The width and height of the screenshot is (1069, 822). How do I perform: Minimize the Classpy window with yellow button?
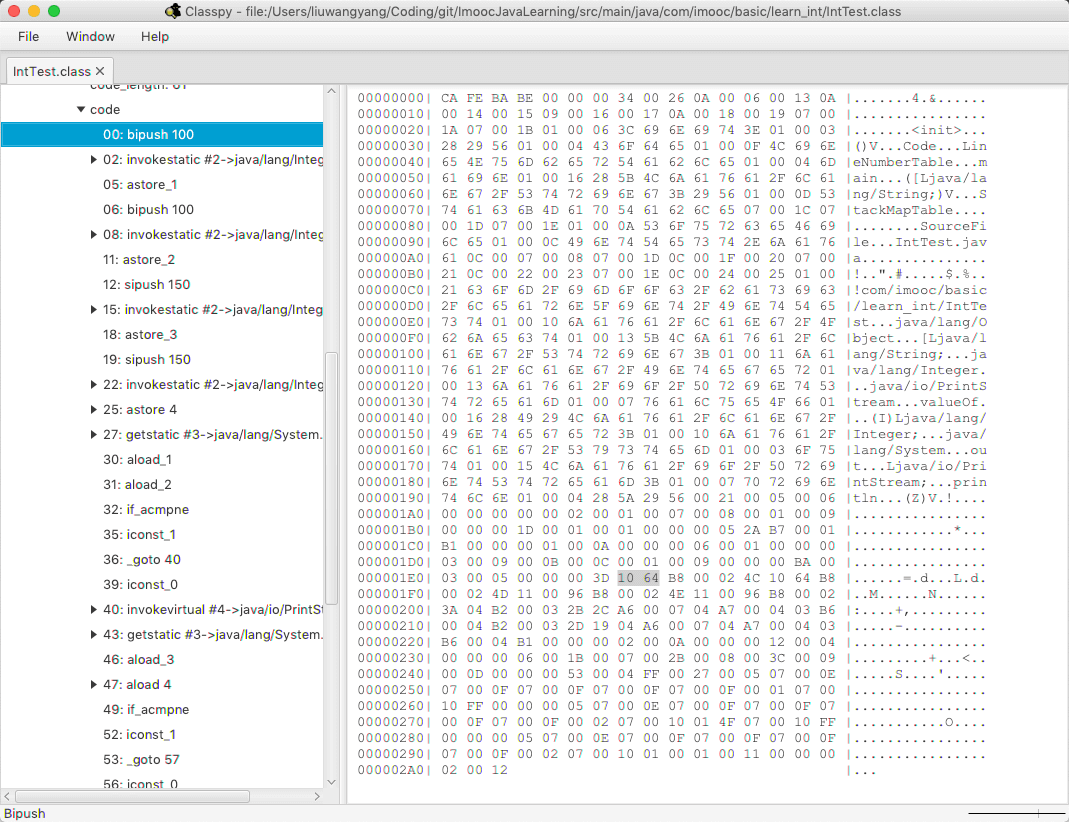click(34, 11)
